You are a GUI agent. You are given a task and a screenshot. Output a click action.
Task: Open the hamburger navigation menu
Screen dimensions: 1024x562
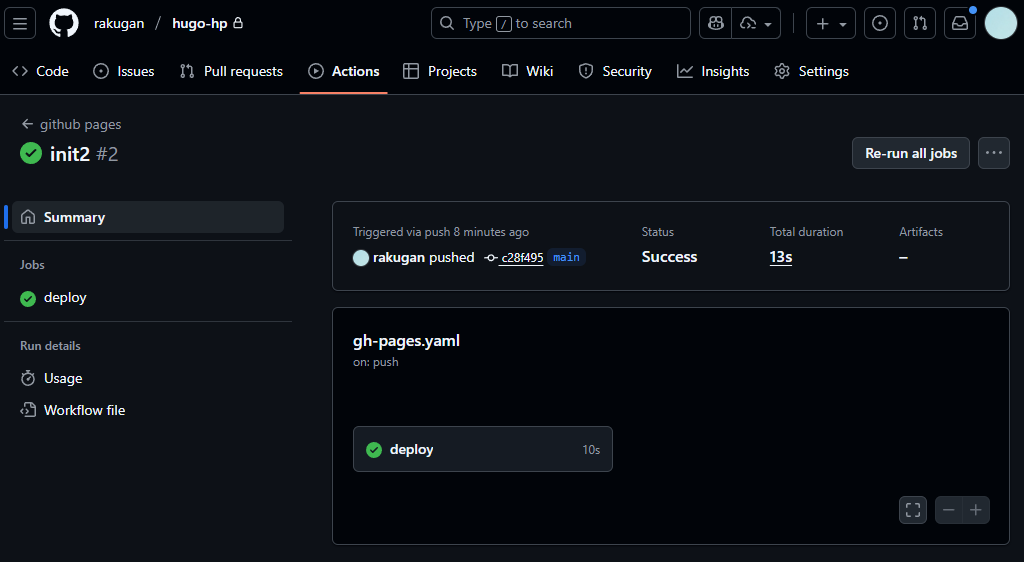pyautogui.click(x=20, y=23)
